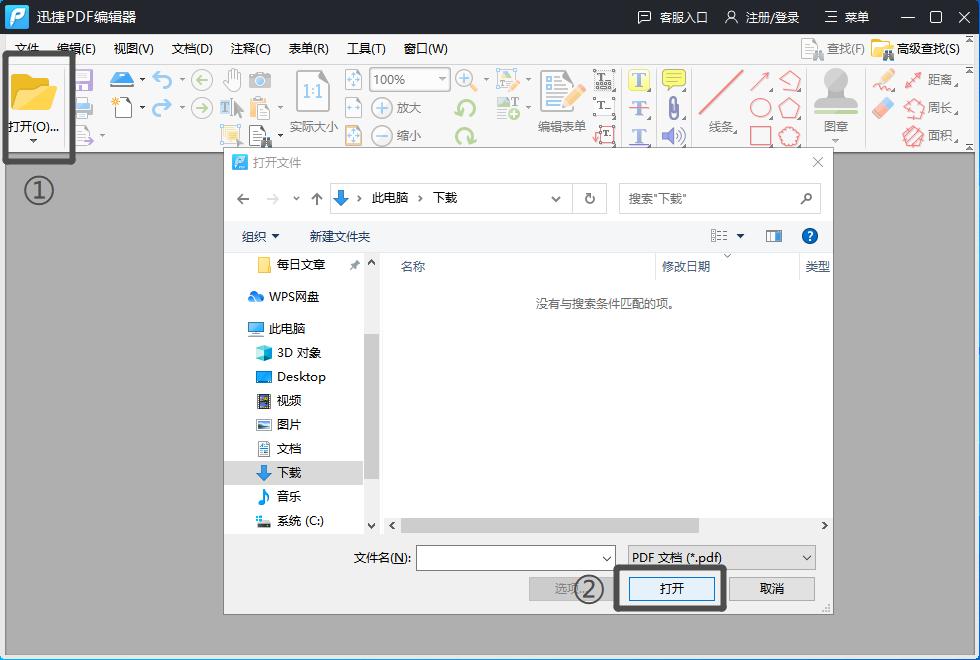Screen dimensions: 980x660
Task: Create a folder with 新建文件夹
Action: (x=338, y=236)
